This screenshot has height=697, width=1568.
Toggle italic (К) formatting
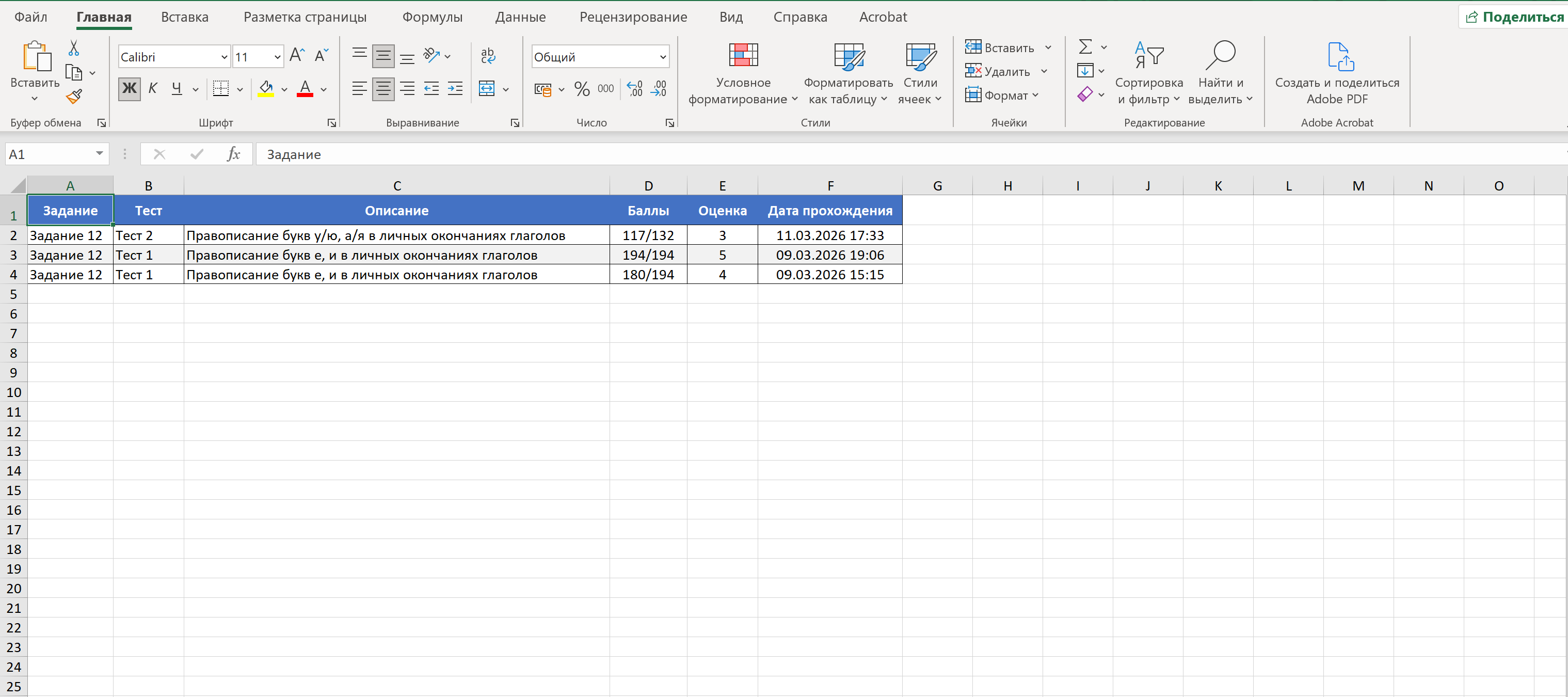click(x=153, y=89)
